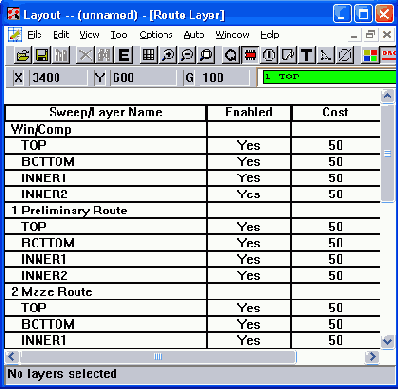The width and height of the screenshot is (398, 389).
Task: Select the Obstacle tool icon
Action: coord(288,55)
